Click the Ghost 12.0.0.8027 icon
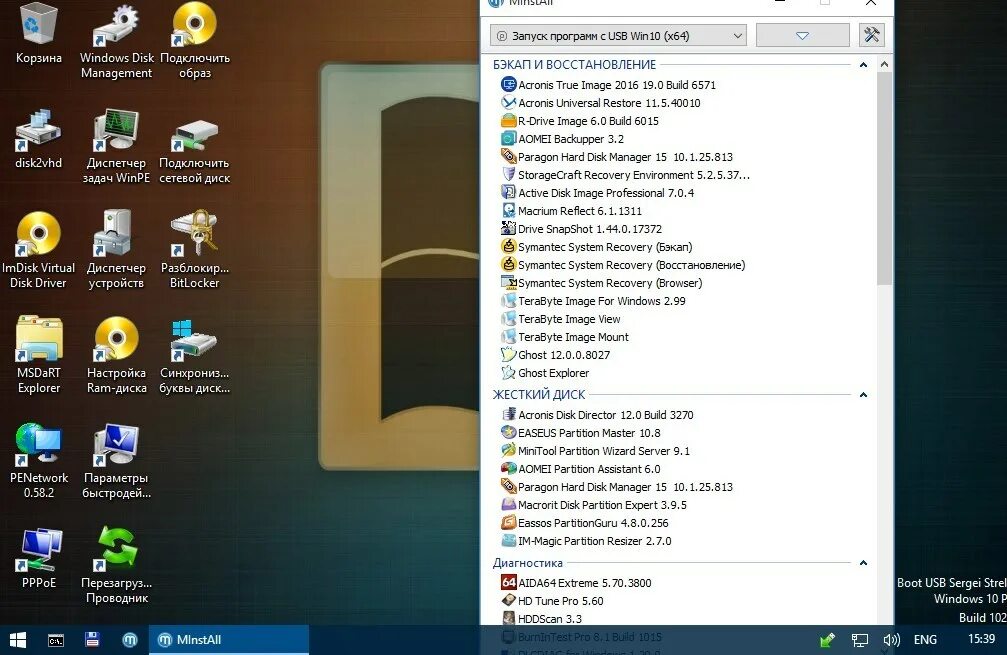1007x655 pixels. pos(509,354)
